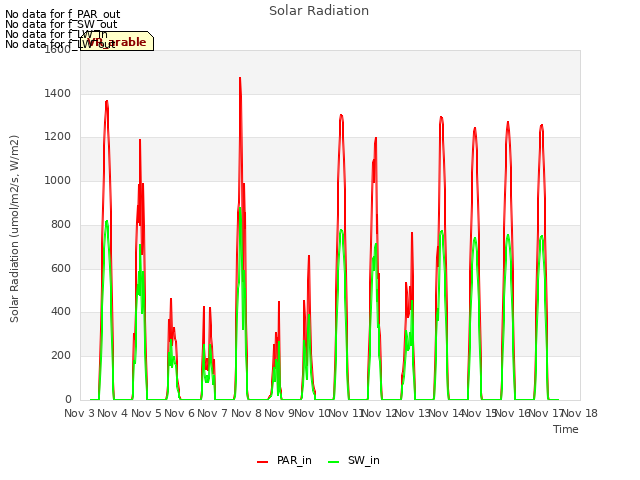This screenshot has width=640, height=480.
Task: Click the green SW_in legend color marker
Action: click(x=333, y=462)
